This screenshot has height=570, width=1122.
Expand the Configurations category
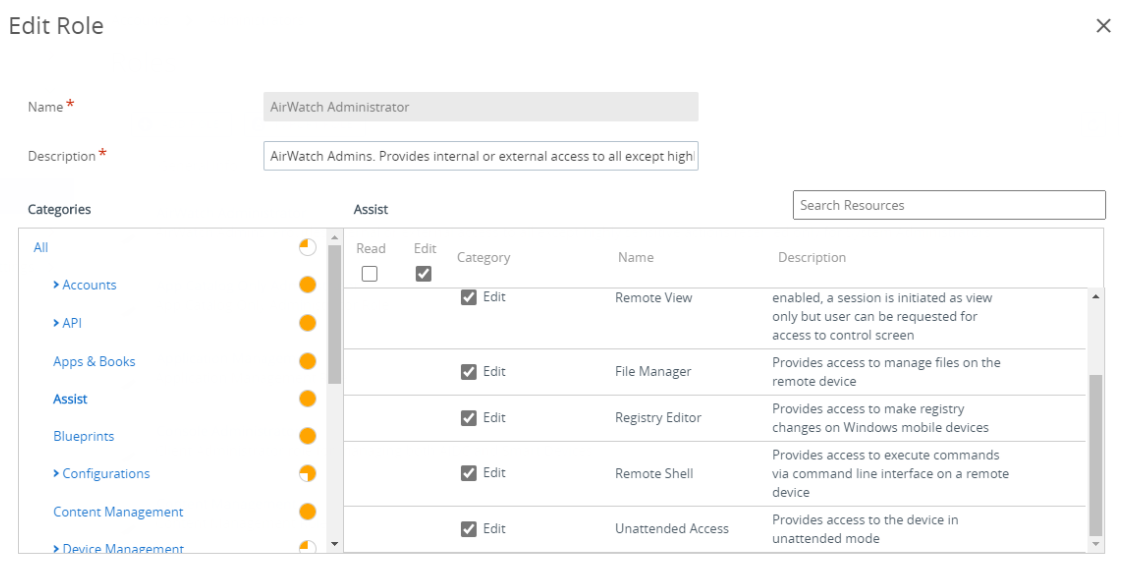coord(56,474)
